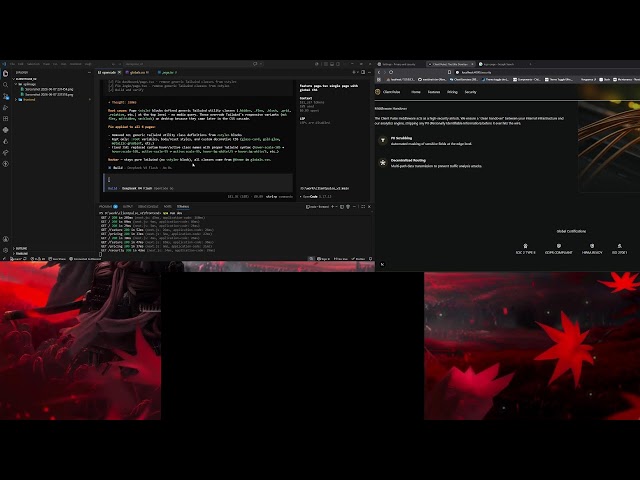Switch to the Settings browser tab
This screenshot has height=480, width=640.
click(400, 64)
